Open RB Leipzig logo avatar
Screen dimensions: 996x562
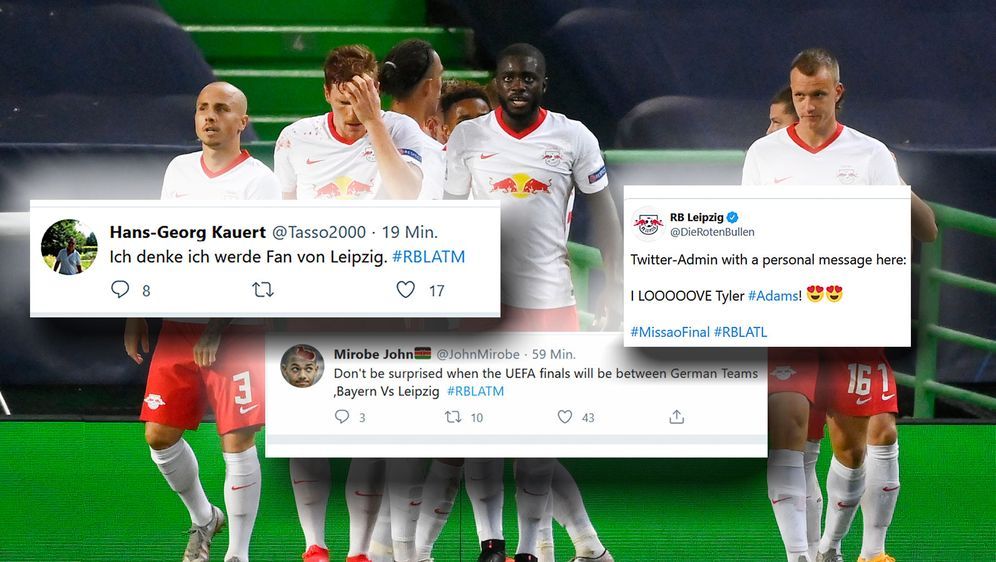(x=648, y=224)
